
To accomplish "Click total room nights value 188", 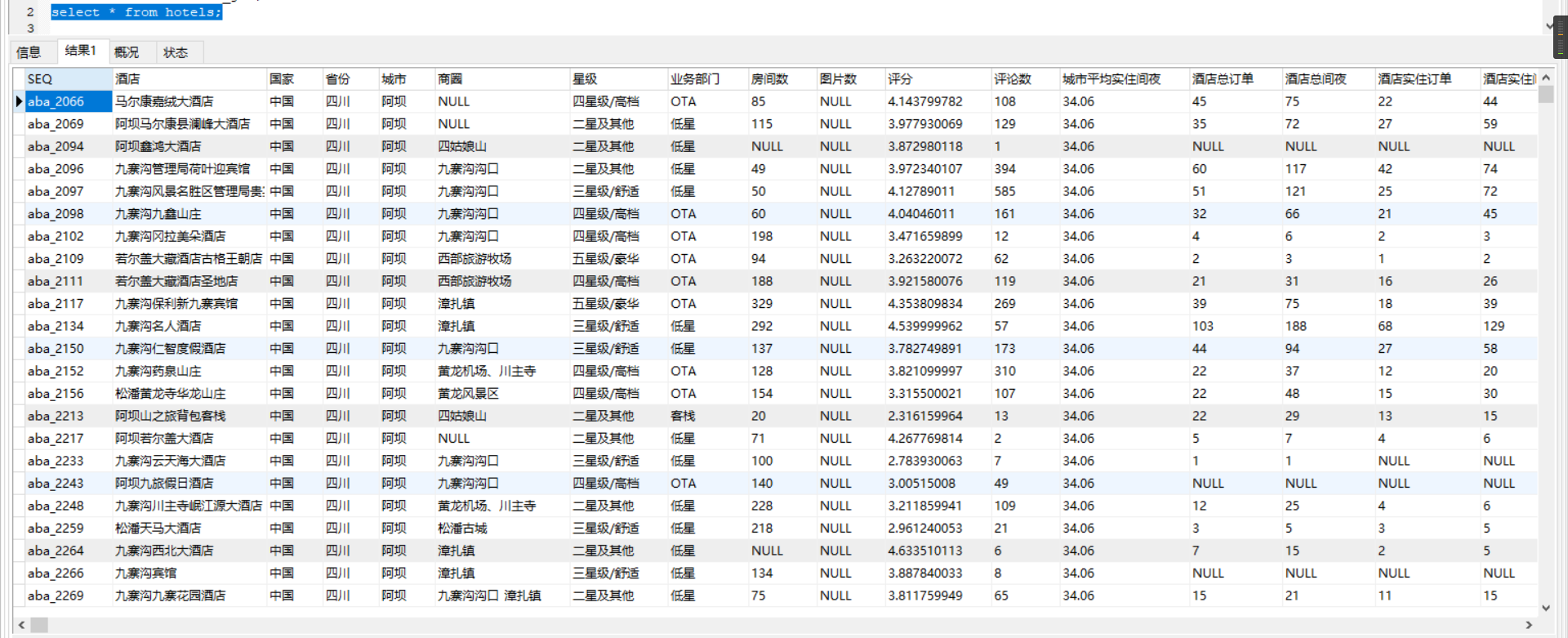I will [1296, 327].
